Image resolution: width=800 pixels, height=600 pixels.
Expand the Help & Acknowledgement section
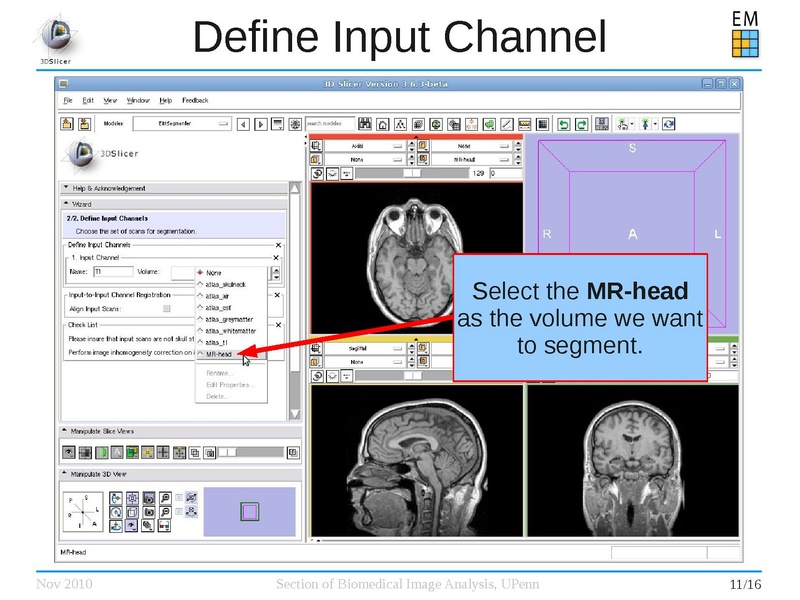66,188
